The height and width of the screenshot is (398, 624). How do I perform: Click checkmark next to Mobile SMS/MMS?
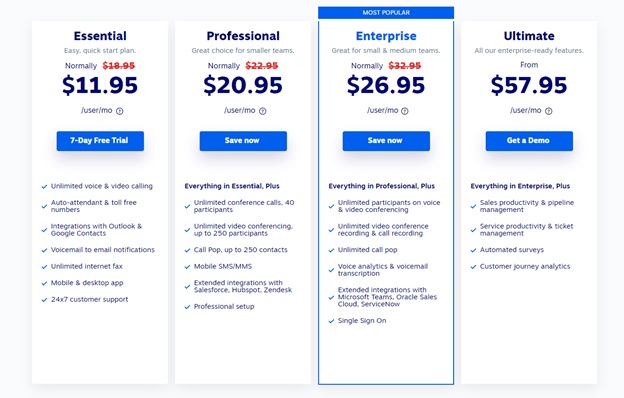[187, 267]
